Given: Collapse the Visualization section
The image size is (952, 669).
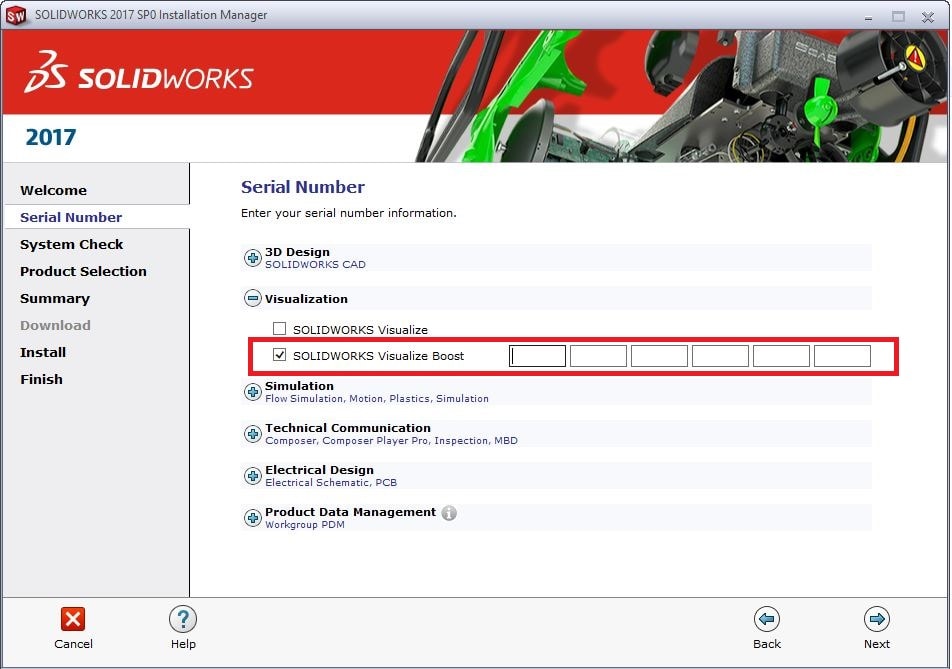Looking at the screenshot, I should point(253,298).
